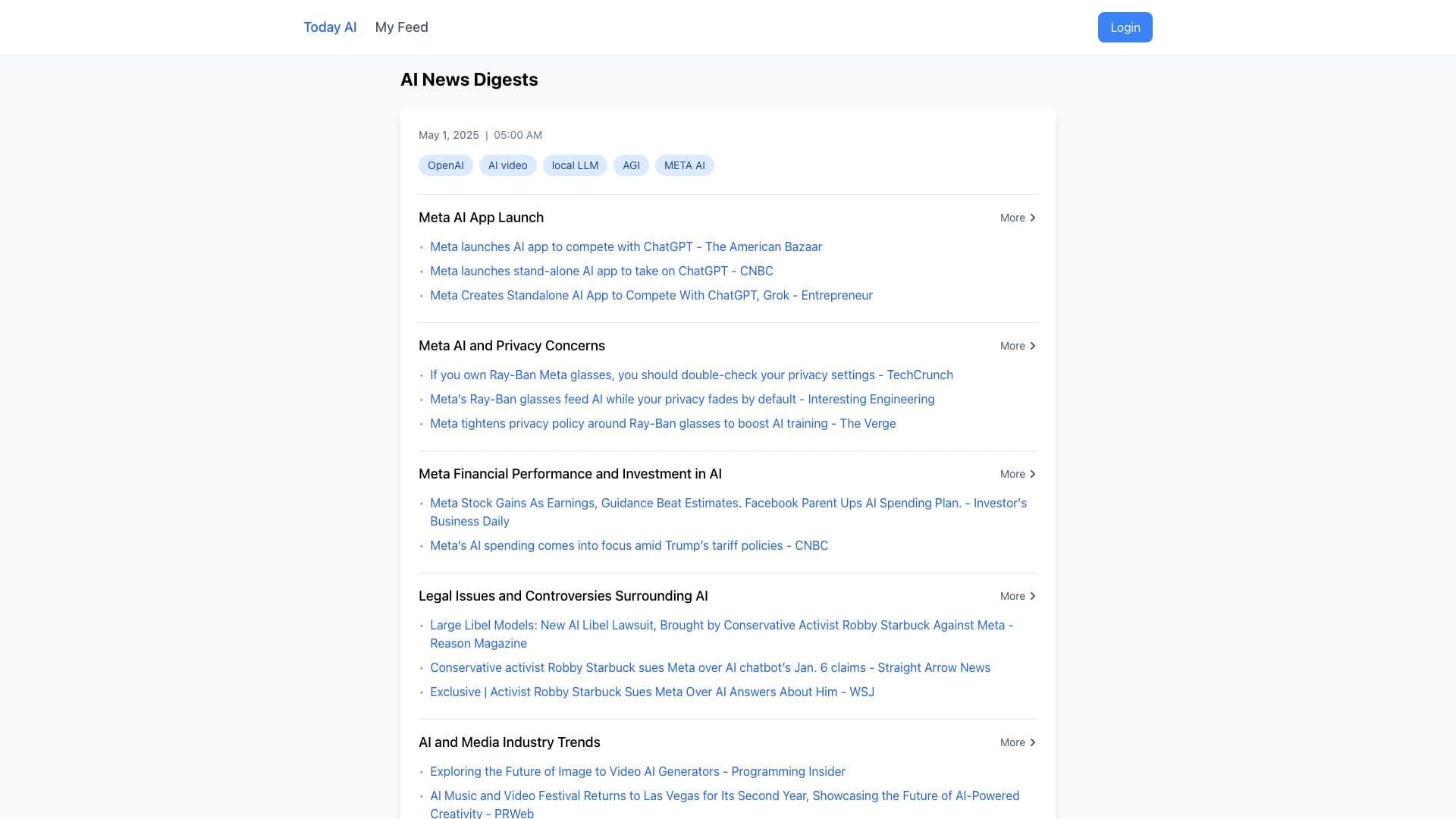
Task: Open CNBC article on Meta's AI spending
Action: click(x=629, y=545)
